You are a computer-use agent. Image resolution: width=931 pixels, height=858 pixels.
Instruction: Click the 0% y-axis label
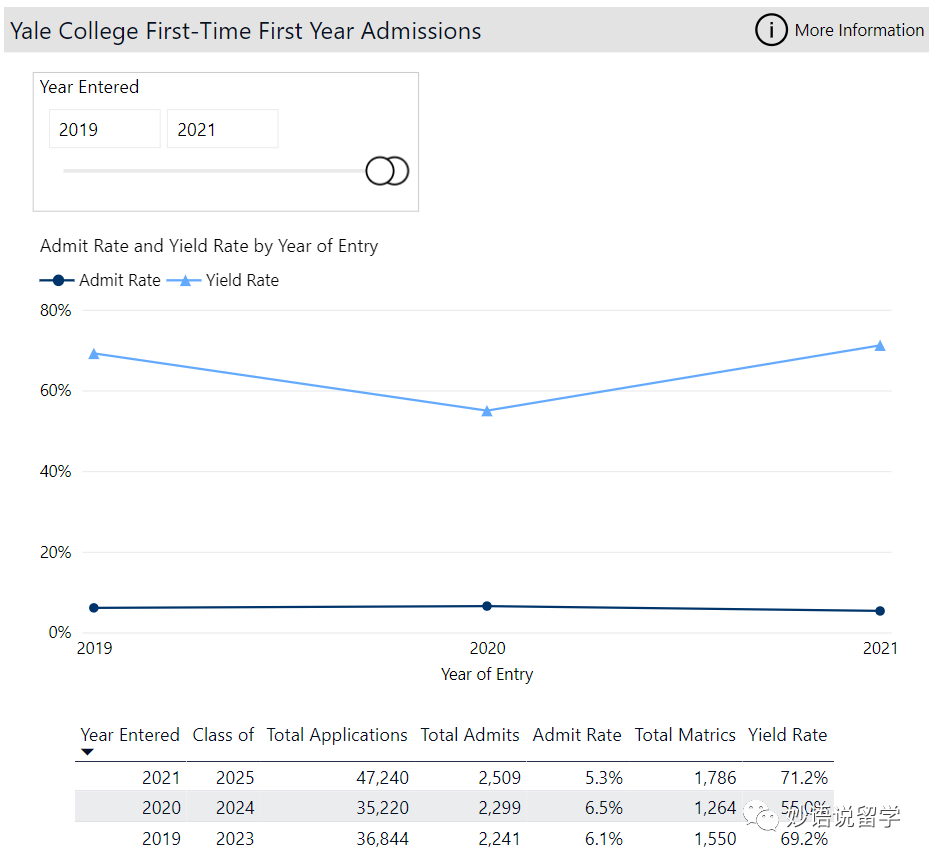pyautogui.click(x=59, y=632)
